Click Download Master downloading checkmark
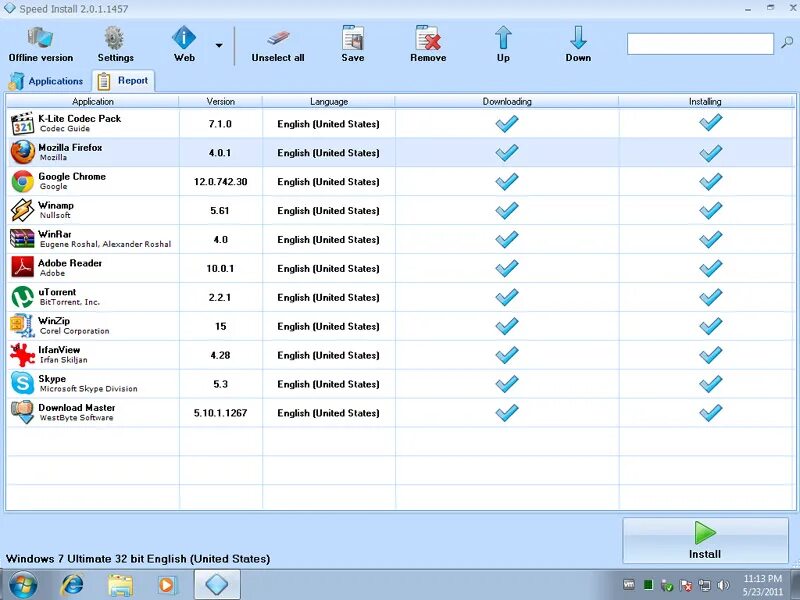800x600 pixels. point(507,412)
